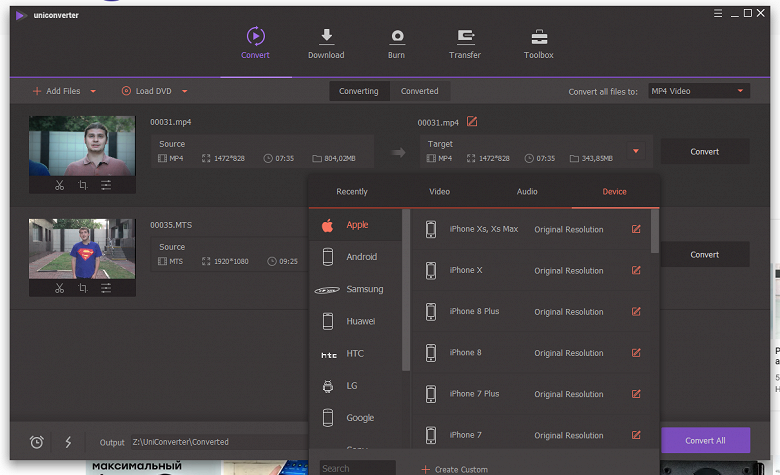Open the hamburger menu in title bar

tap(718, 13)
